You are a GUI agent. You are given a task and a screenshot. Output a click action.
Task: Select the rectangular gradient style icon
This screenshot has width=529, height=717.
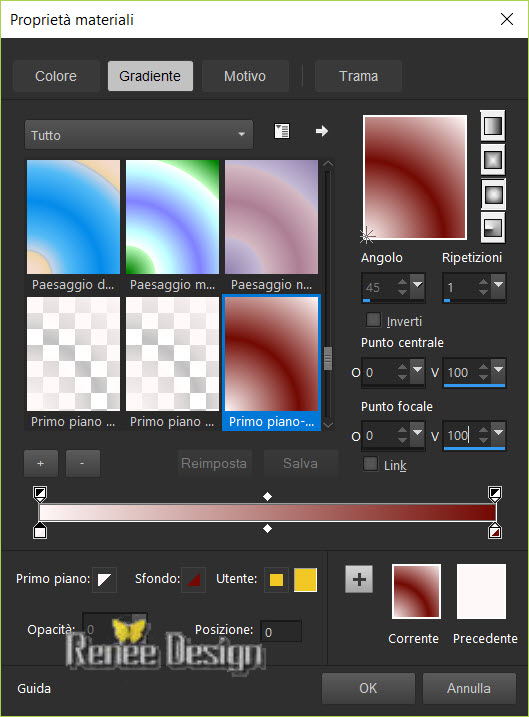point(492,160)
